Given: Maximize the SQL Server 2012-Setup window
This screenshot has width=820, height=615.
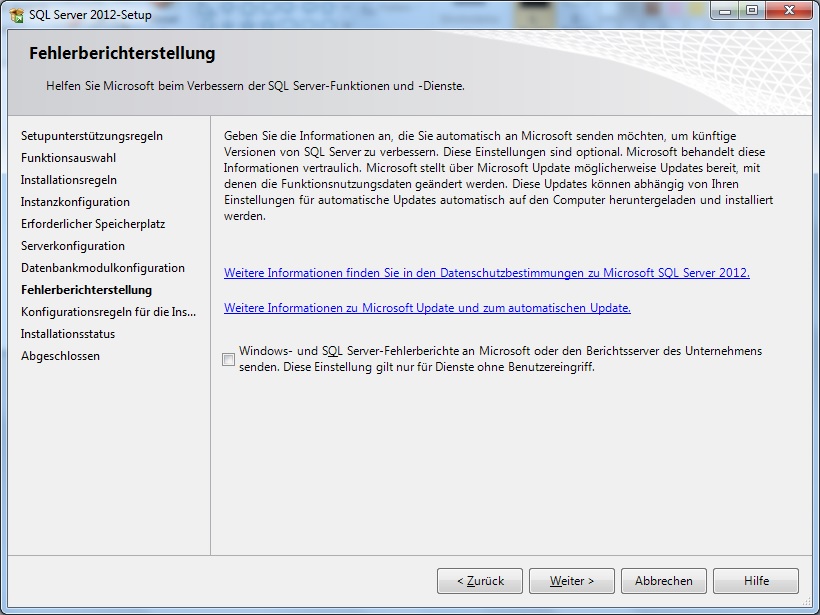Looking at the screenshot, I should point(751,10).
